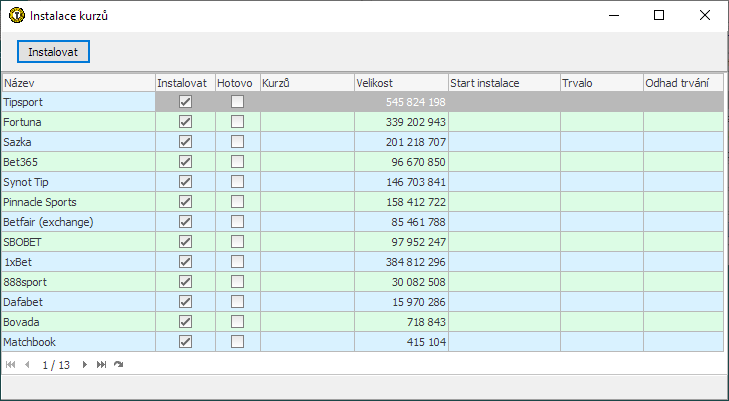Uncheck Instalovat checkbox for SBOBET
729x401 pixels.
(x=186, y=242)
